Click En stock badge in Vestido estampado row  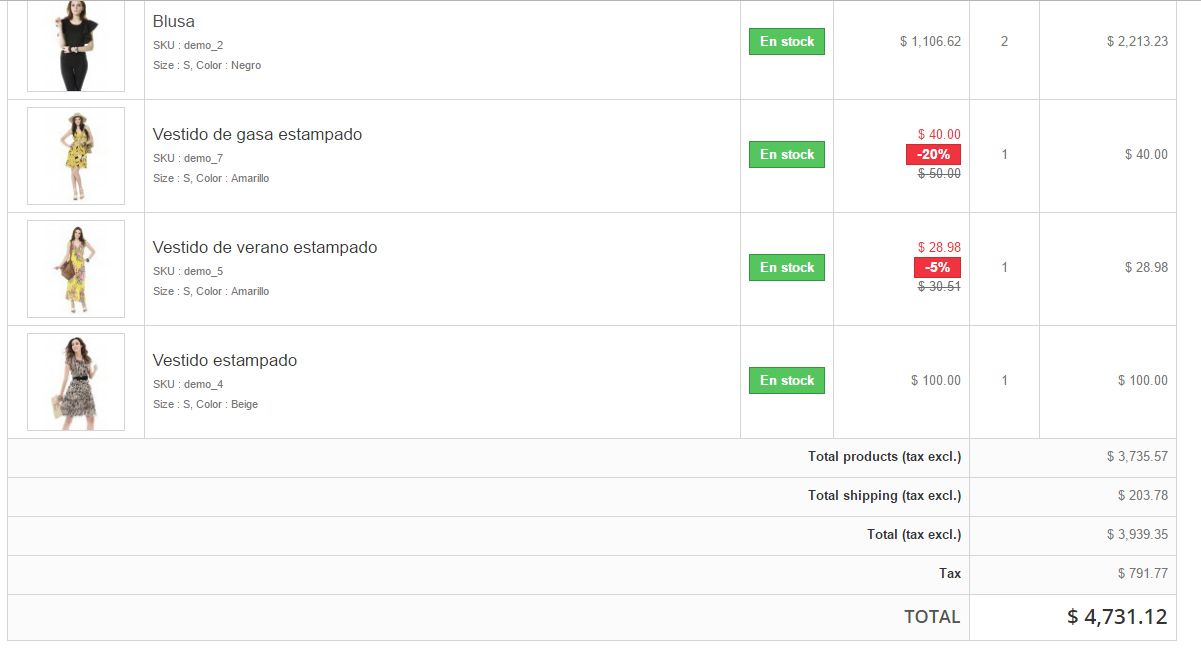pos(787,380)
